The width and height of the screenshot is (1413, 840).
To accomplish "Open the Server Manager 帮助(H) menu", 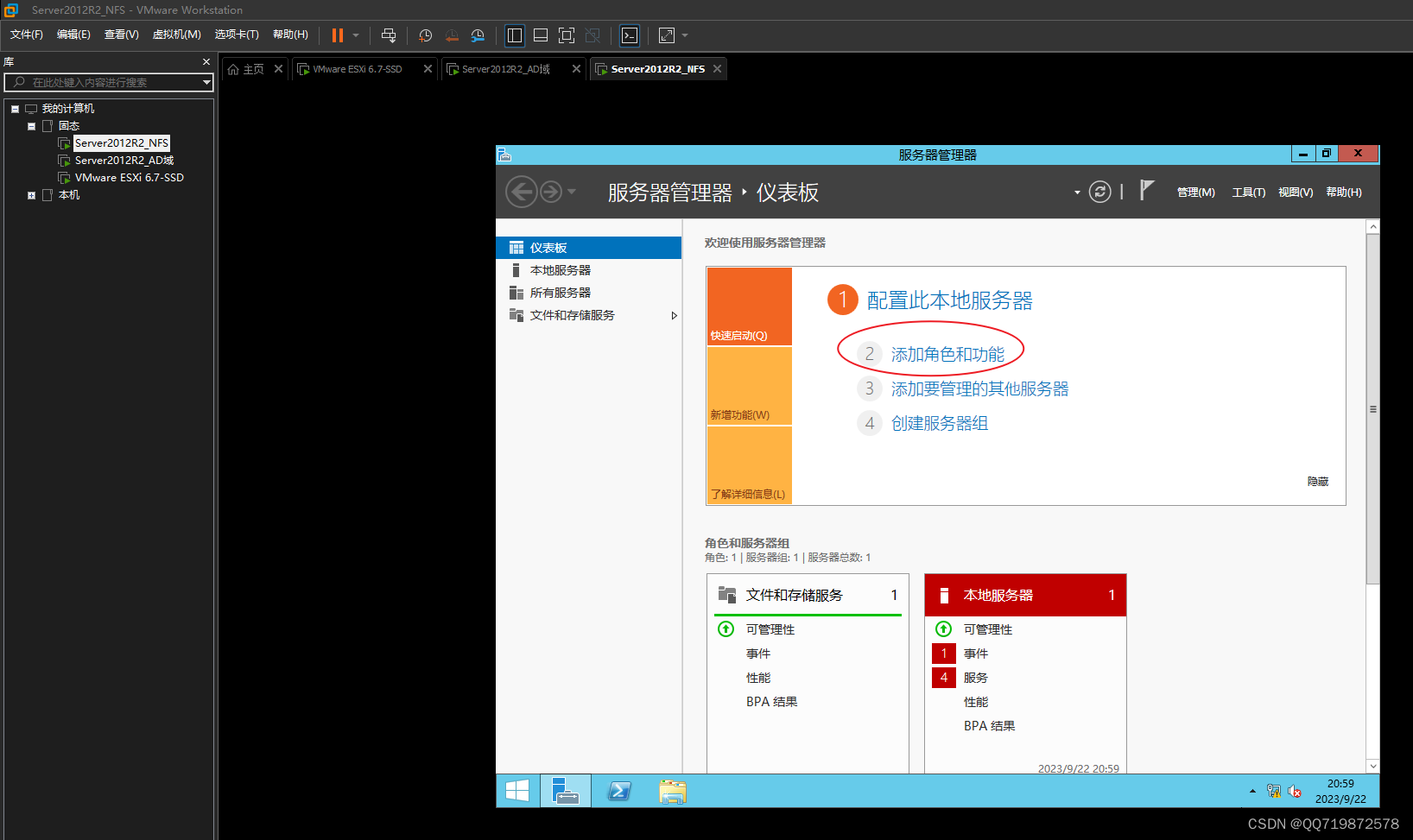I will (1344, 193).
